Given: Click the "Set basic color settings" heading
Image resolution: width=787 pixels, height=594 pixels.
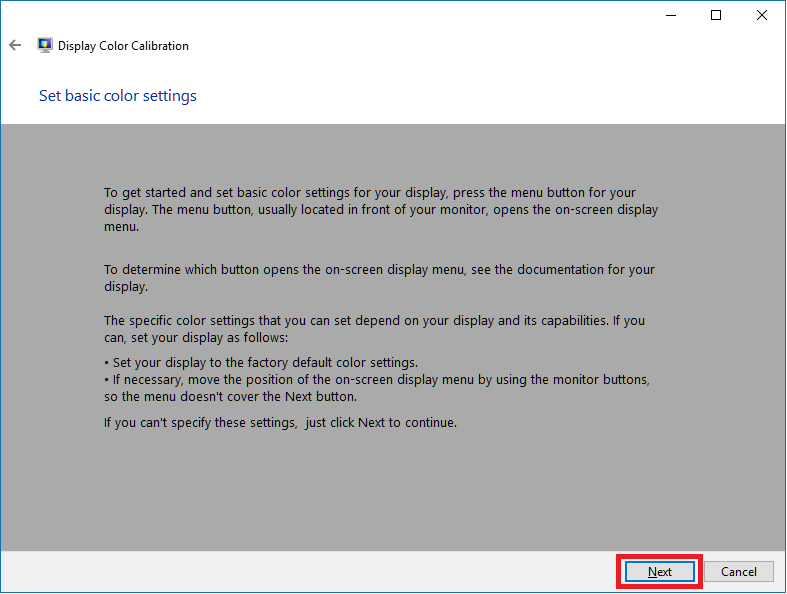Looking at the screenshot, I should [x=117, y=96].
